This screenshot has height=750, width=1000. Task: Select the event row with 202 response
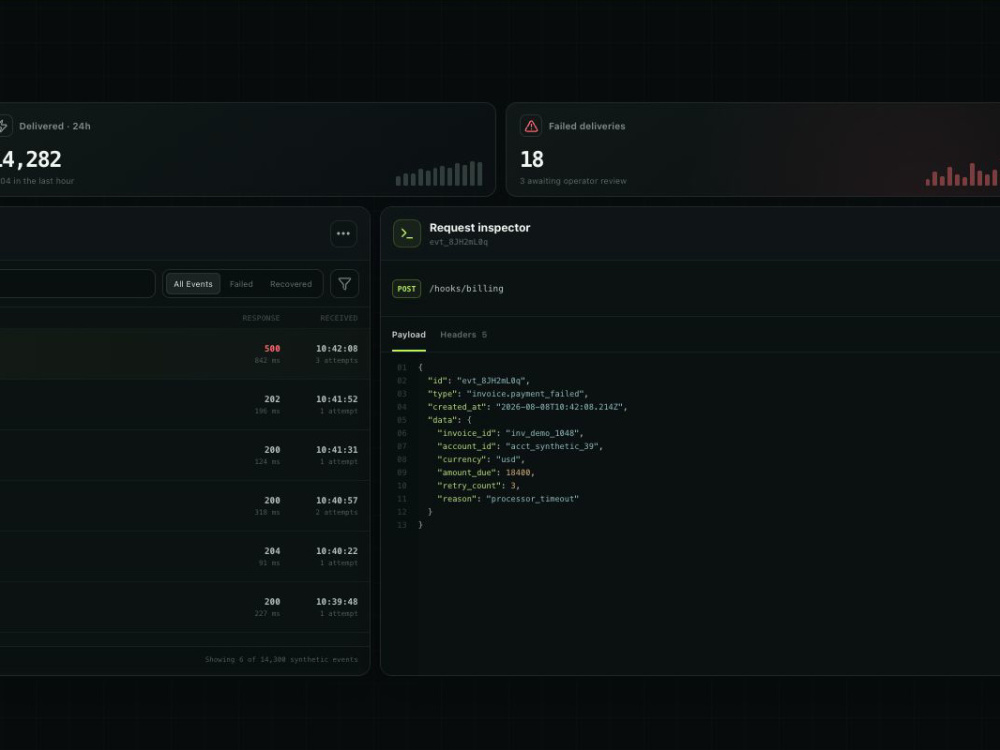click(184, 404)
